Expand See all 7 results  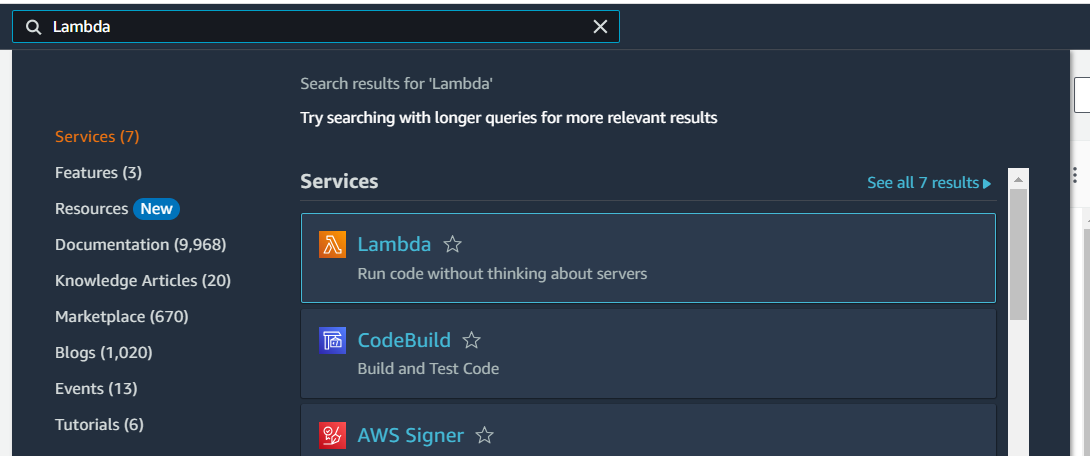(x=929, y=183)
